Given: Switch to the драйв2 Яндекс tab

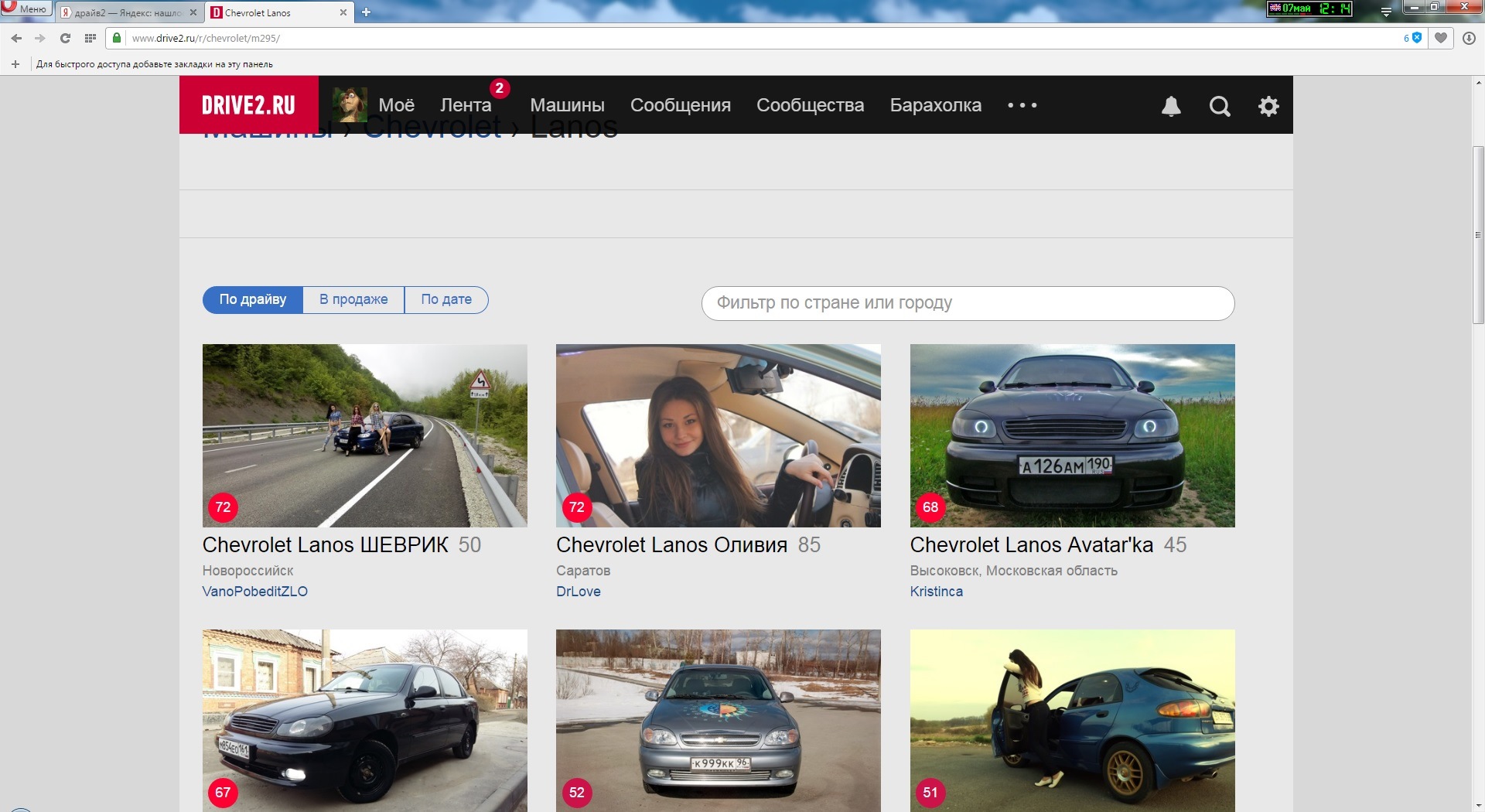Looking at the screenshot, I should pyautogui.click(x=128, y=12).
